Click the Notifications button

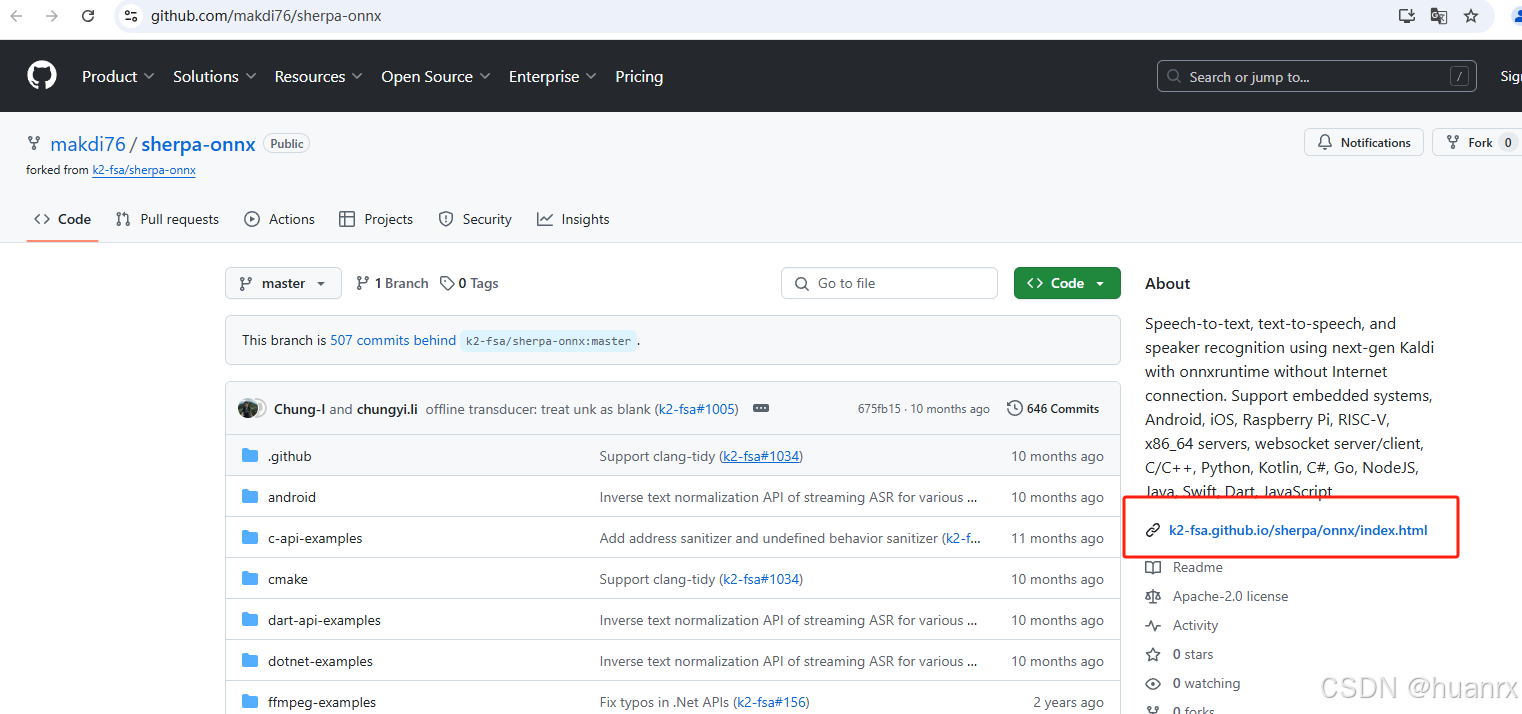(x=1364, y=143)
